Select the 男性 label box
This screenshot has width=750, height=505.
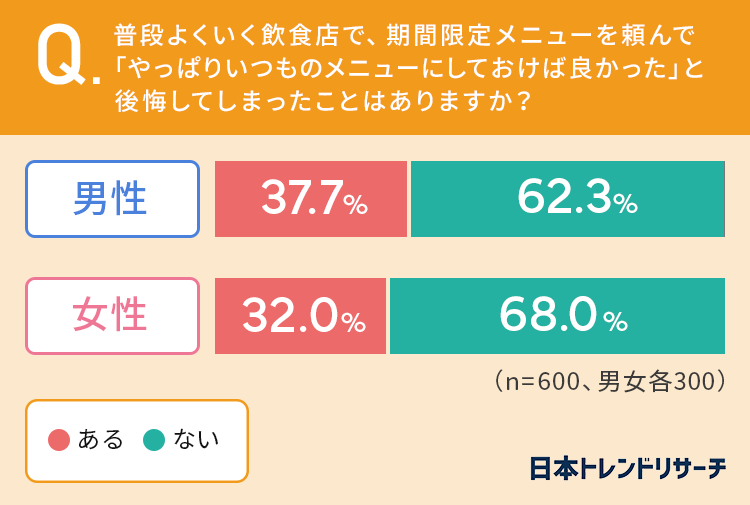coord(112,199)
